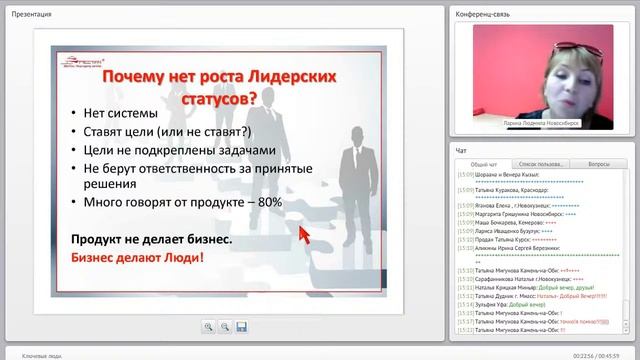Screen dimensions: 640x360
Task: Click the 'Чат' panel title
Action: pyautogui.click(x=461, y=151)
